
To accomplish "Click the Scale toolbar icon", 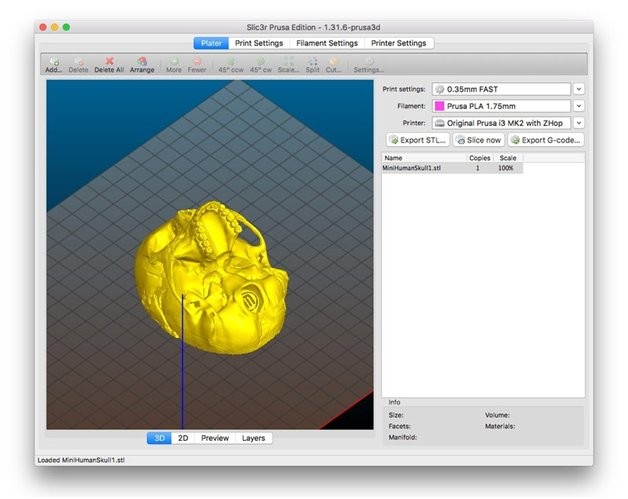I will (x=288, y=65).
